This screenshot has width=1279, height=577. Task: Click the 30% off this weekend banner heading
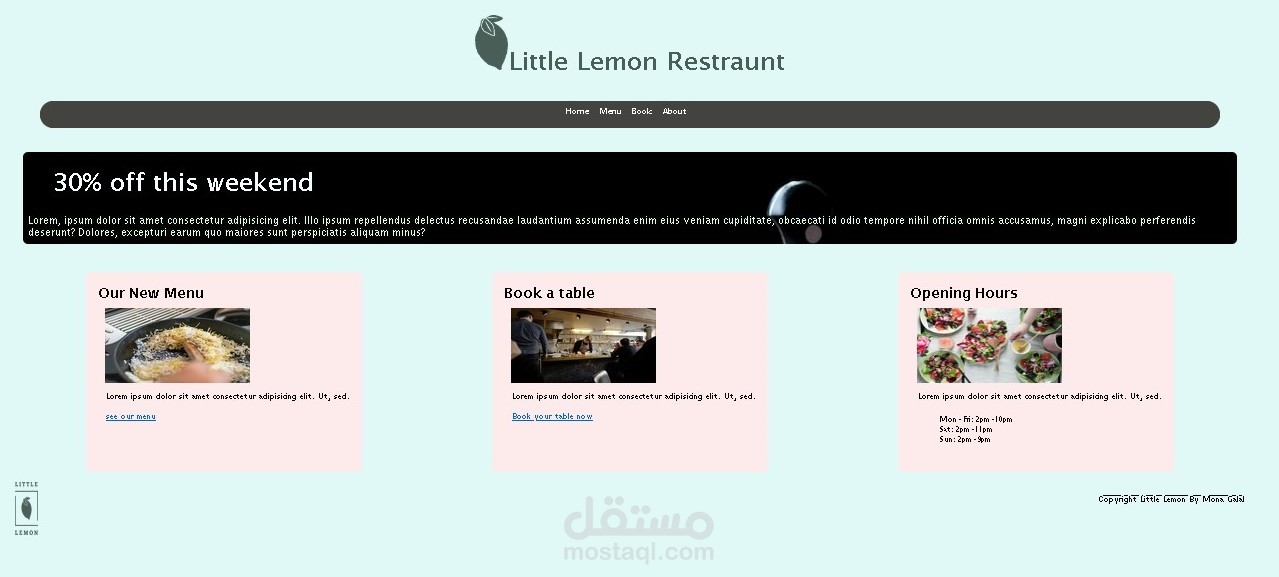pos(184,182)
